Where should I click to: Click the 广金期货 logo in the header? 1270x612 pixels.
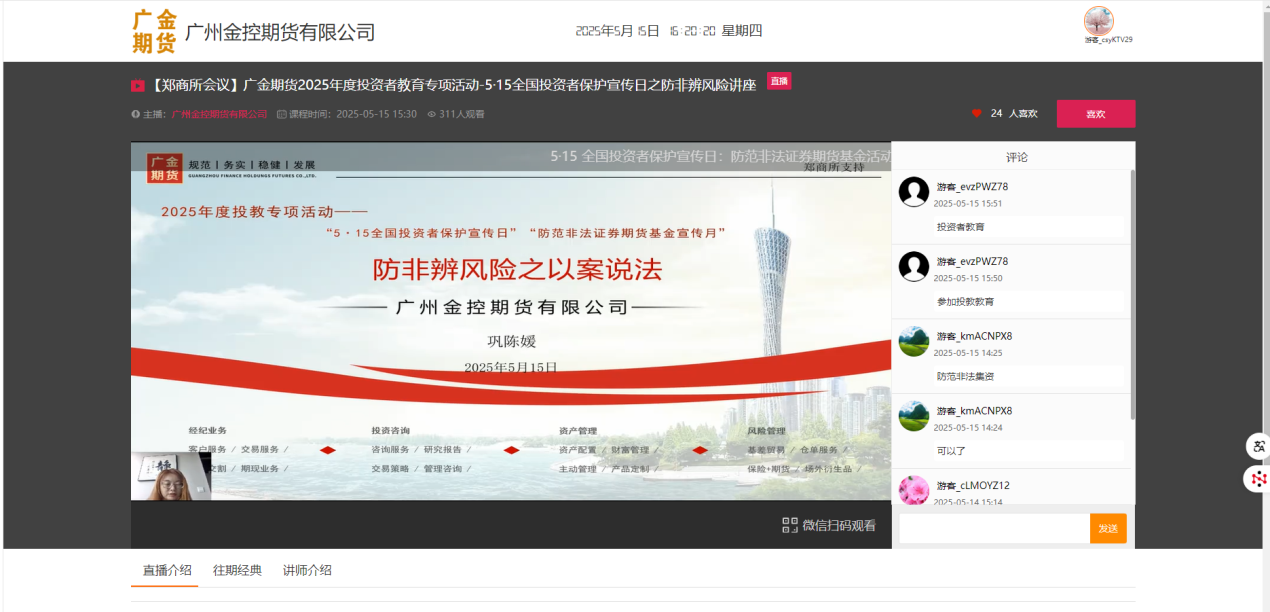point(154,32)
